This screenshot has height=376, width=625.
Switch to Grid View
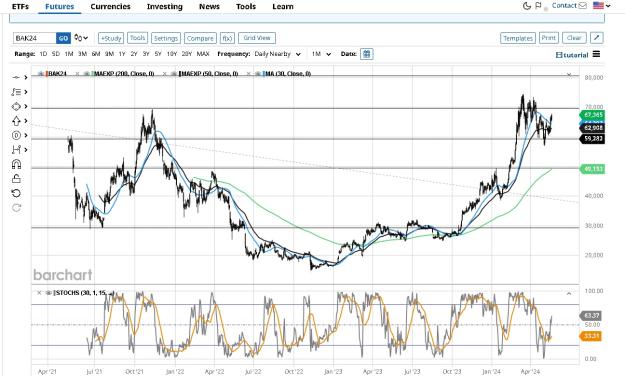click(257, 38)
